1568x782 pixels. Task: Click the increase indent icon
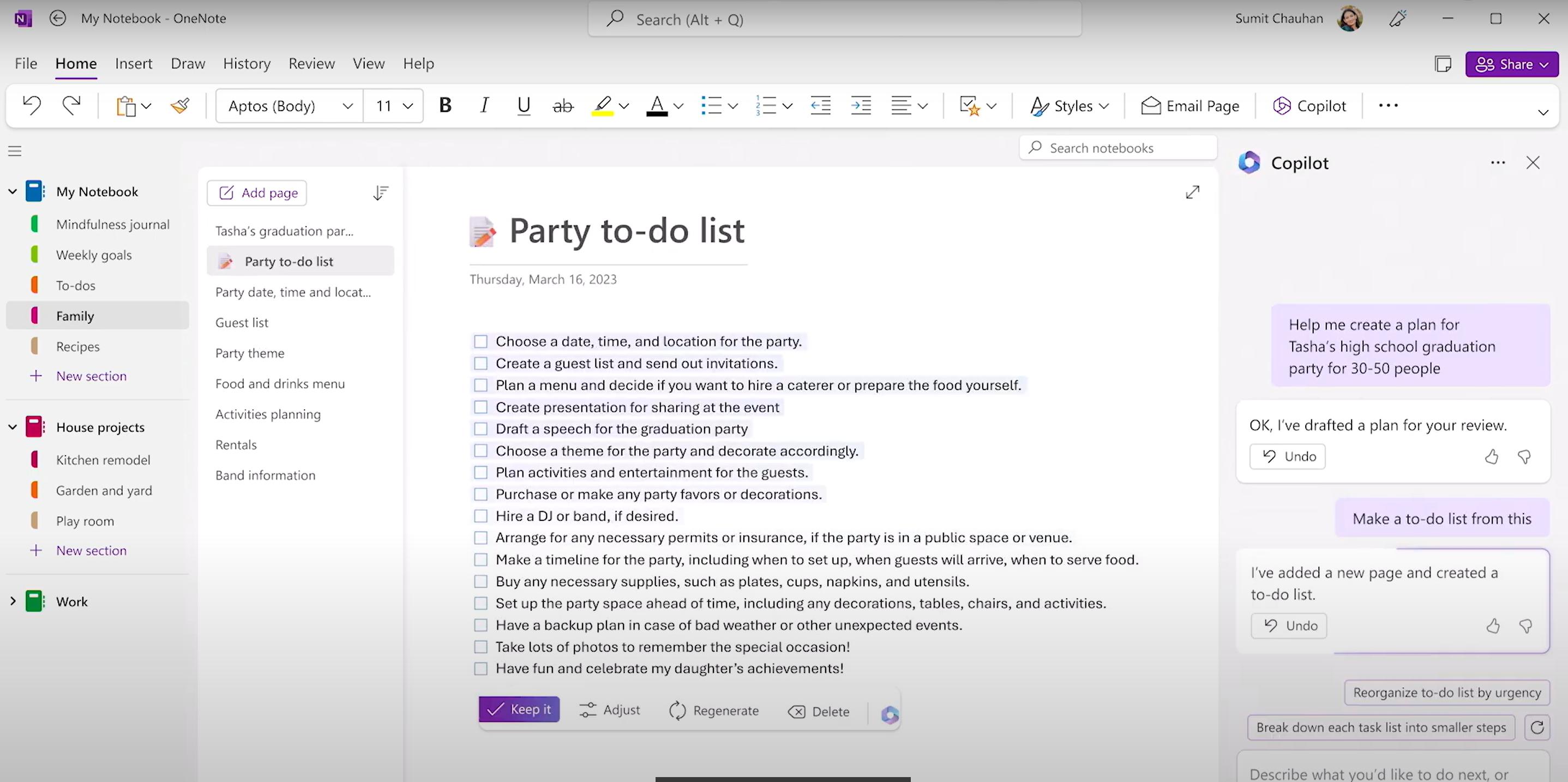(861, 106)
